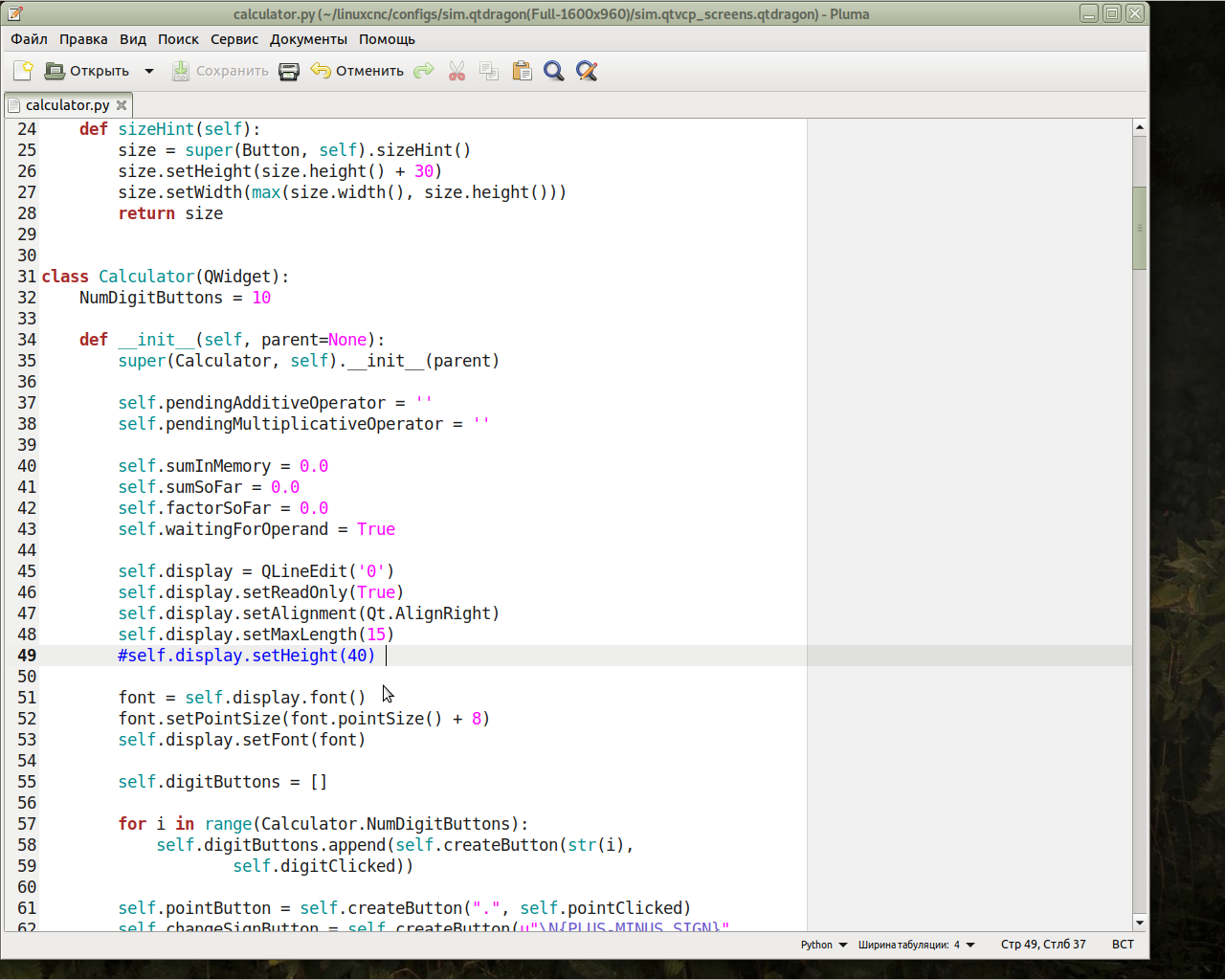Click the vertical scrollbar up arrow
Viewport: 1225px width, 980px height.
pyautogui.click(x=1139, y=127)
